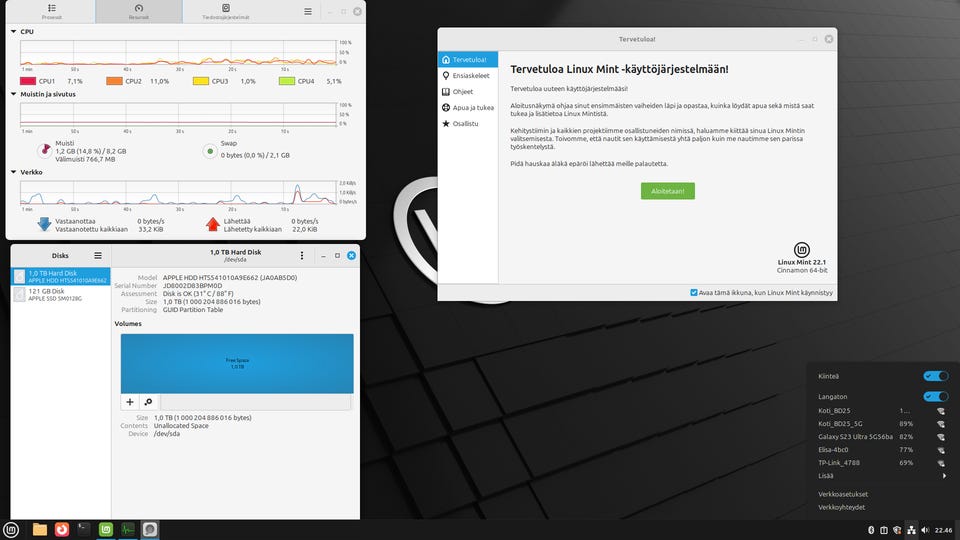The height and width of the screenshot is (540, 960).
Task: Connect to Koti_BD25 network
Action: pyautogui.click(x=883, y=411)
